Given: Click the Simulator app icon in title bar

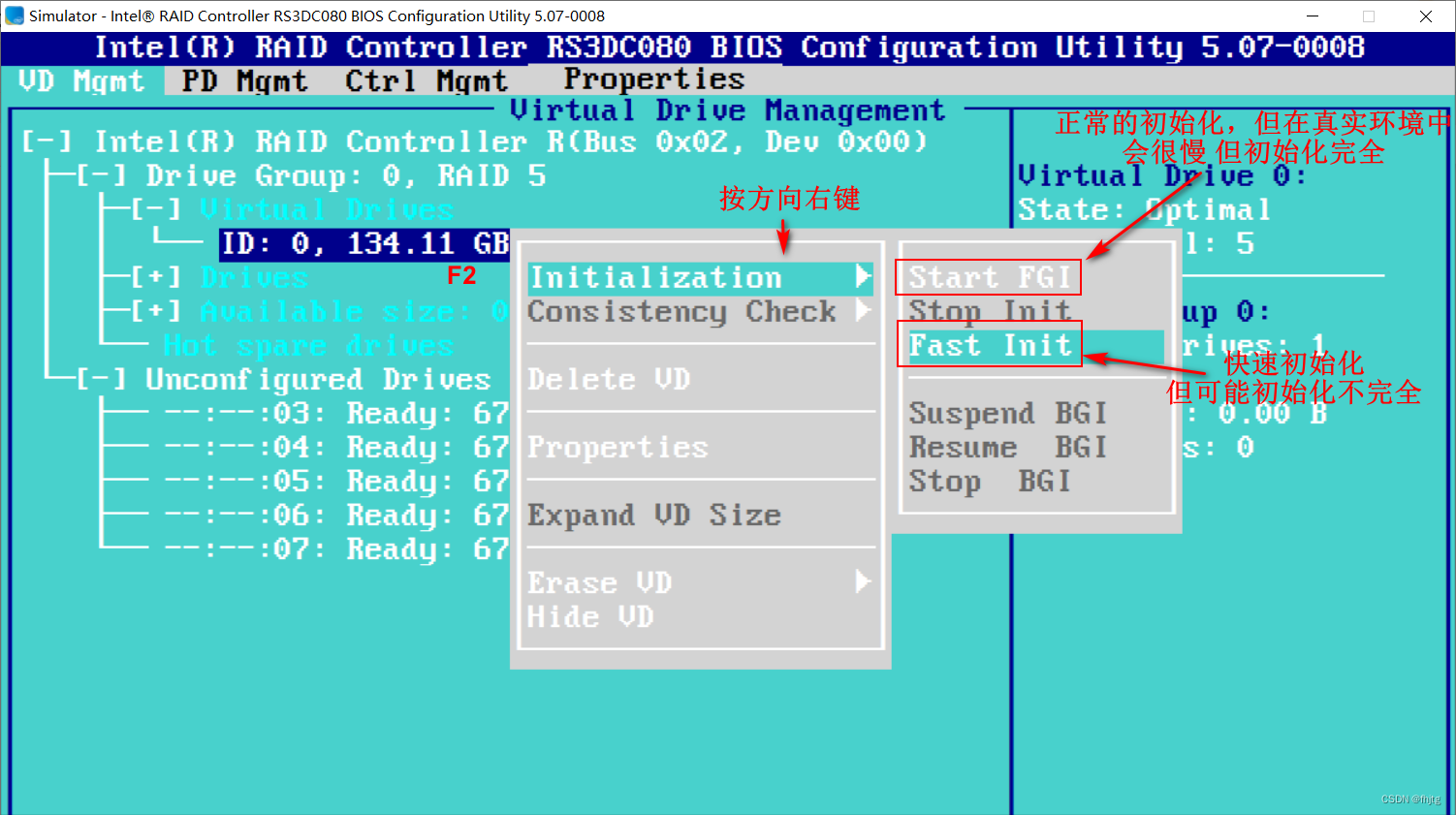Looking at the screenshot, I should [x=15, y=16].
